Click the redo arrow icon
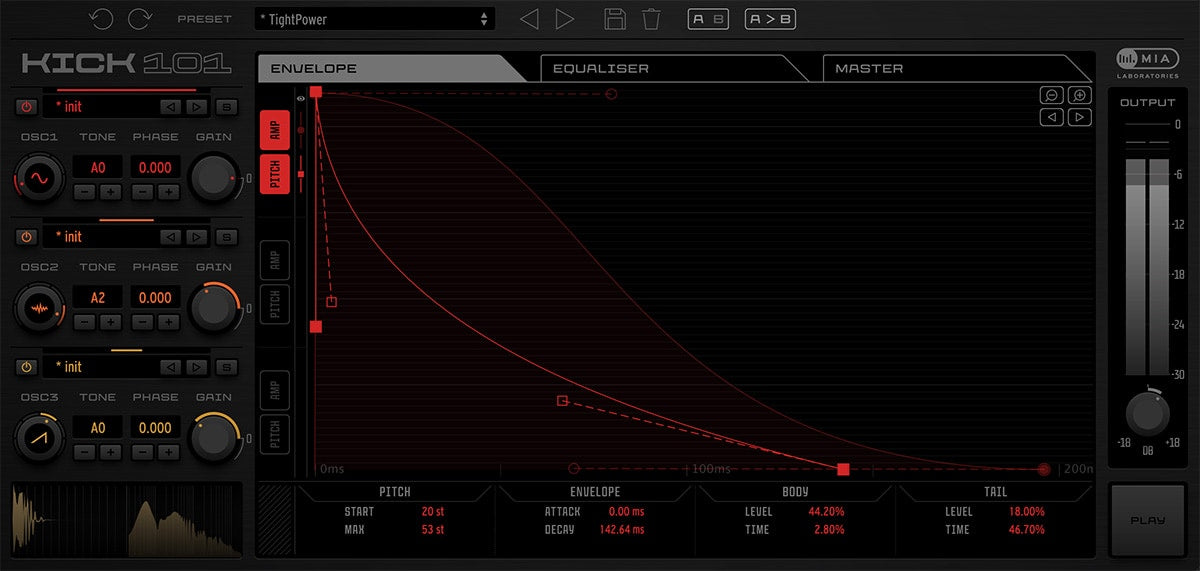This screenshot has width=1200, height=571. 140,19
